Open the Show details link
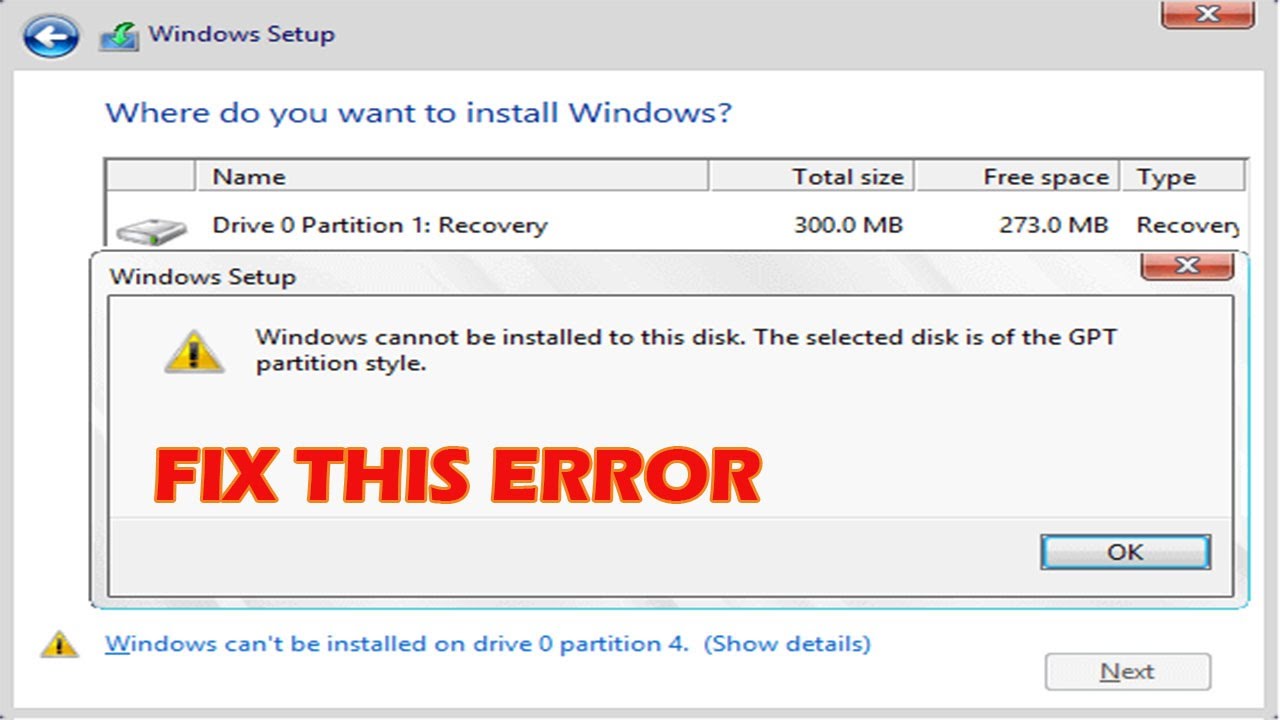The image size is (1280, 720). [x=787, y=644]
